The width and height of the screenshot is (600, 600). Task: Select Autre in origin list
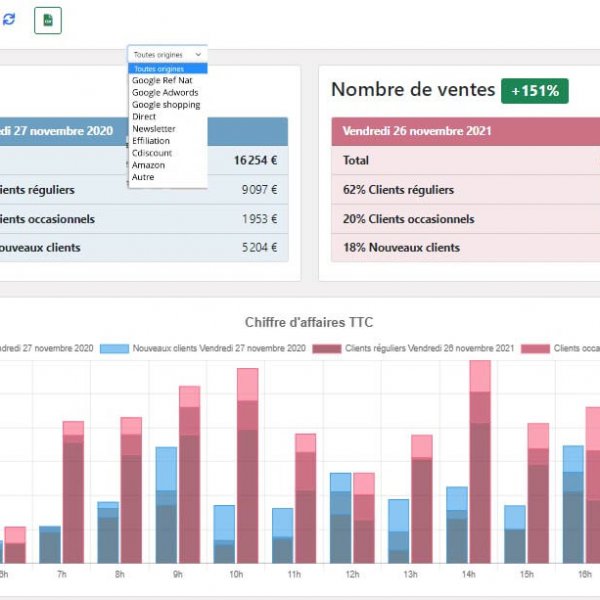(143, 177)
